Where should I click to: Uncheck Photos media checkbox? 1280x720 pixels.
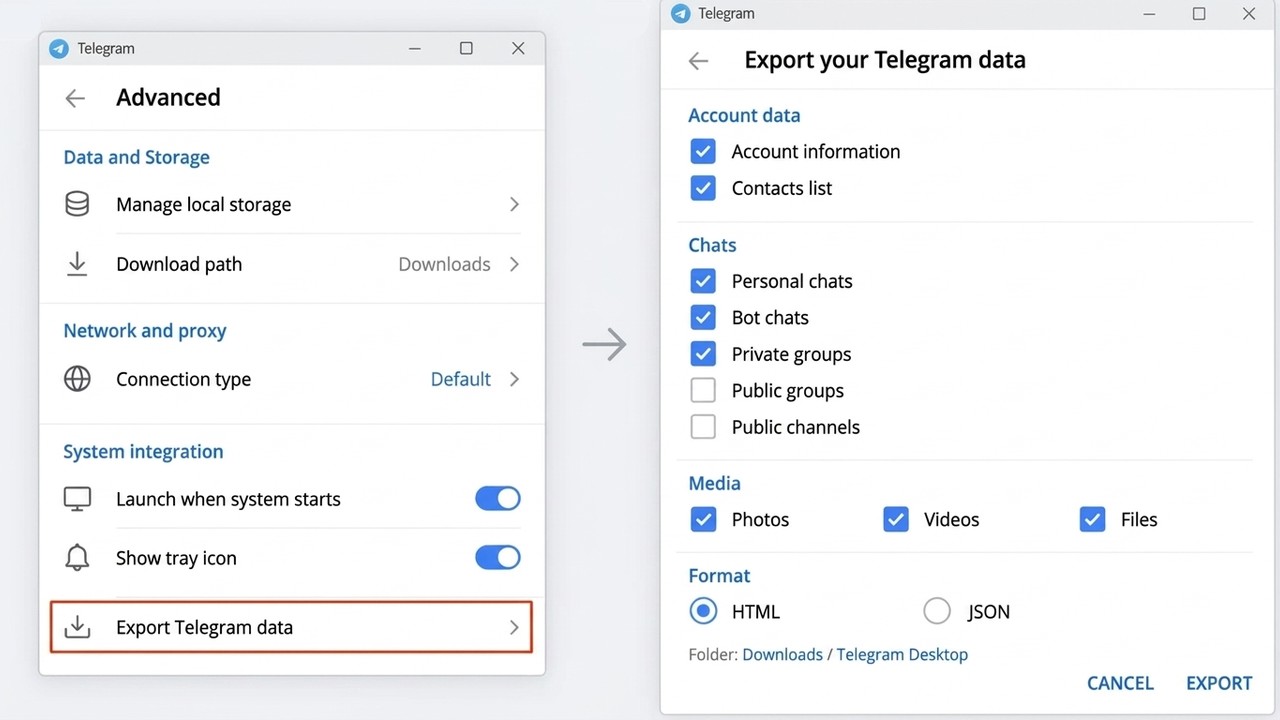[x=703, y=519]
